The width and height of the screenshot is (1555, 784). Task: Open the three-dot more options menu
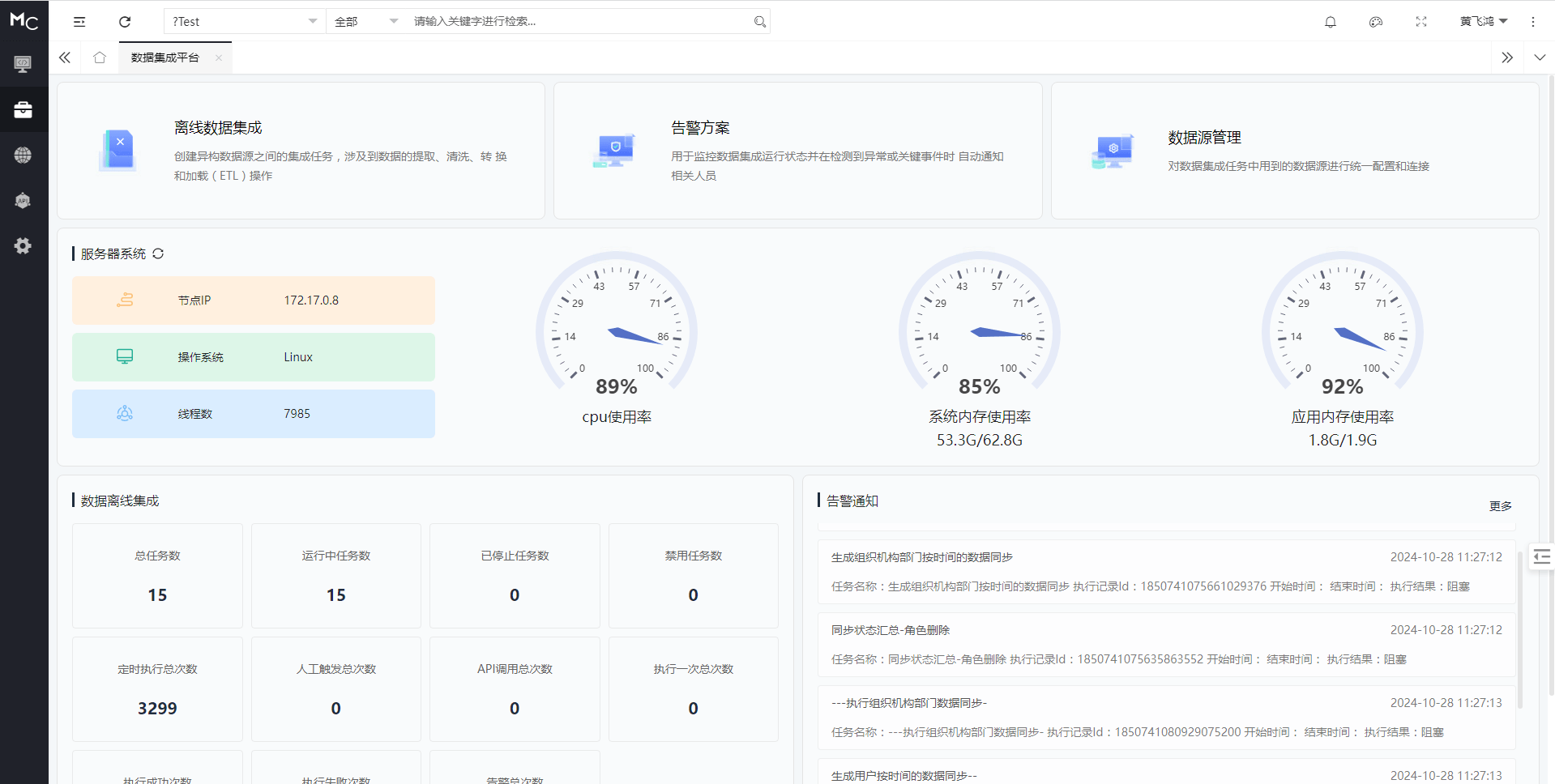coord(1533,22)
